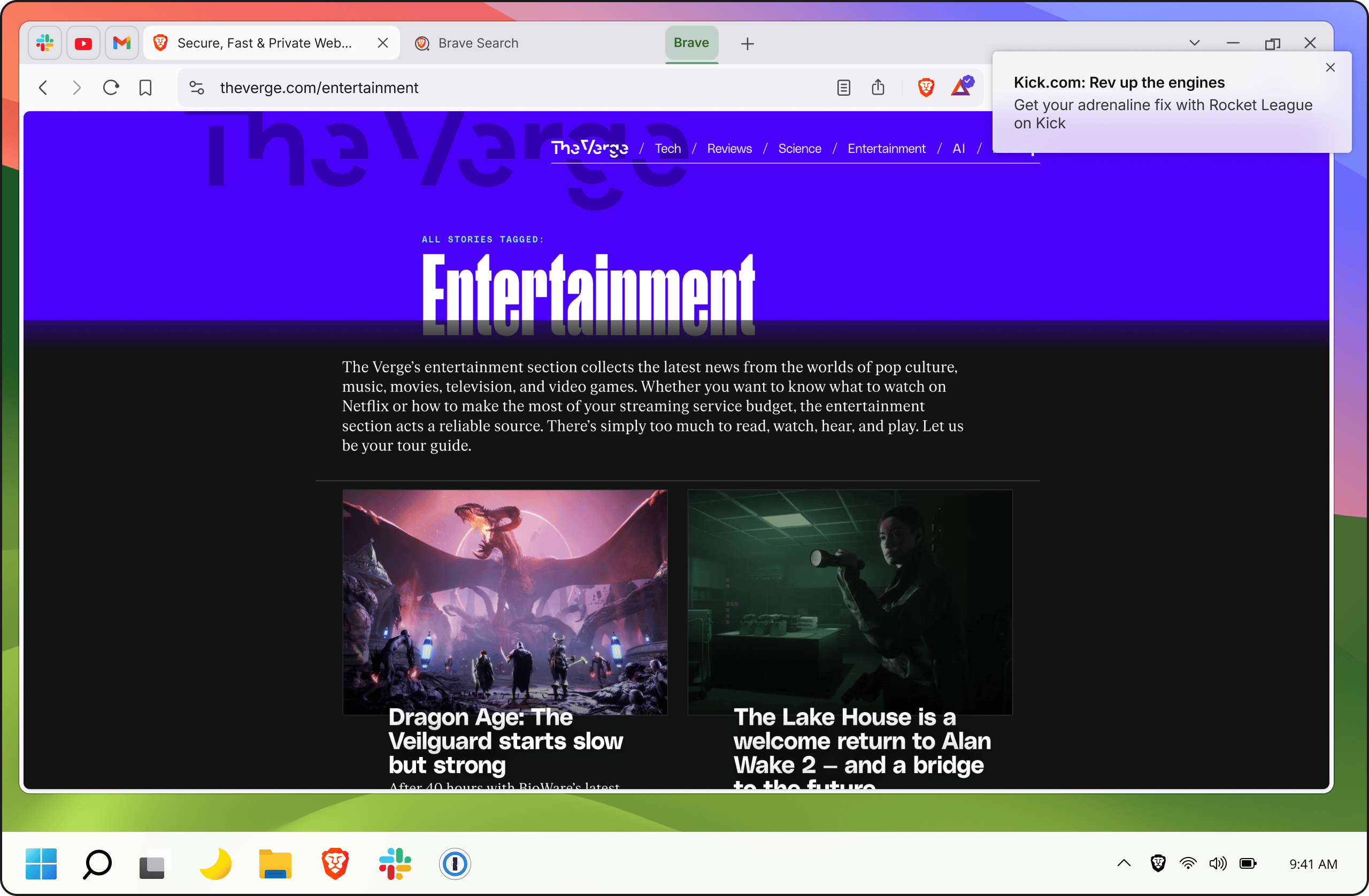Open the pinned Gmail tab
The image size is (1369, 896).
coord(121,43)
